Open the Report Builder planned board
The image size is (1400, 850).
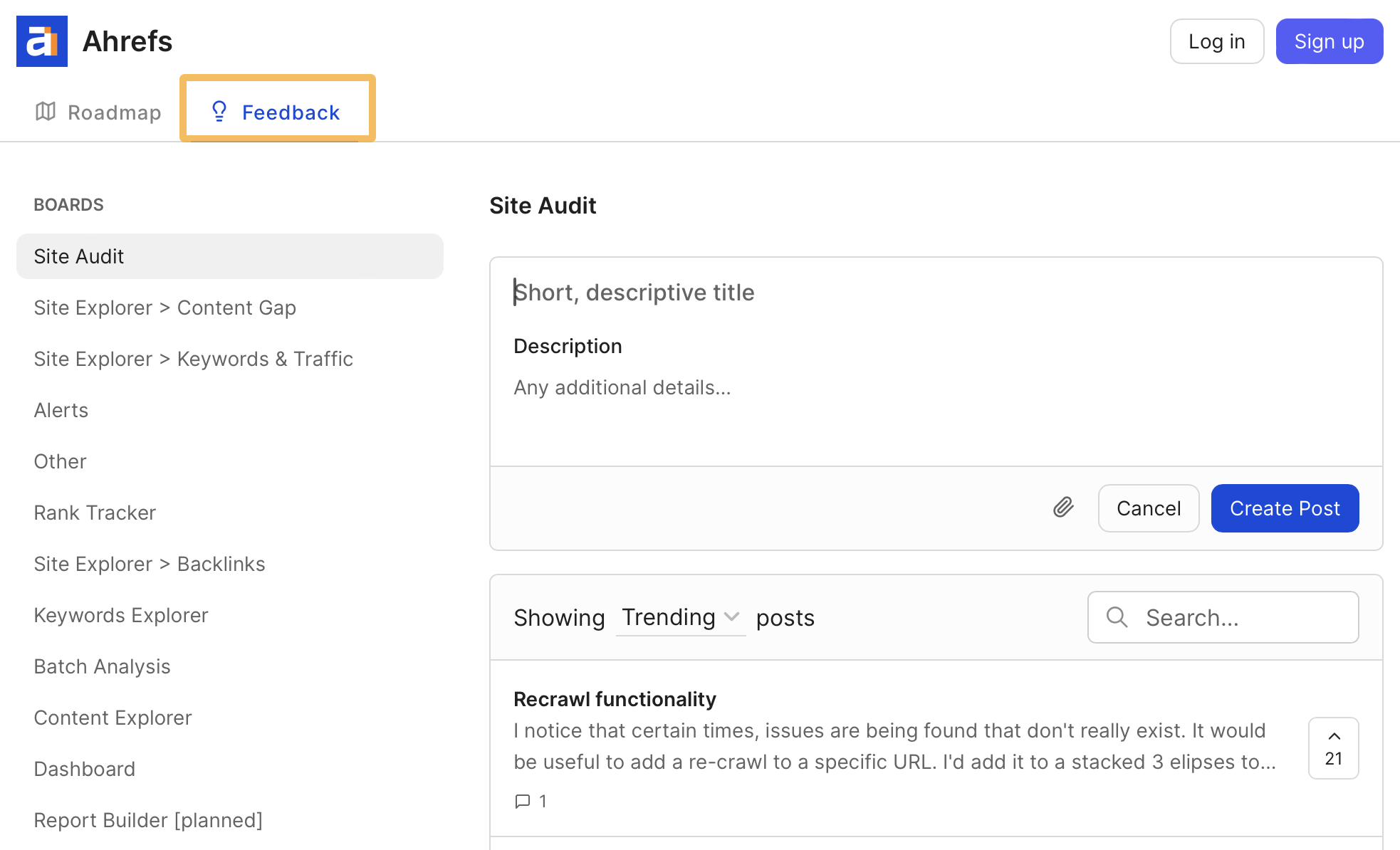pos(147,819)
